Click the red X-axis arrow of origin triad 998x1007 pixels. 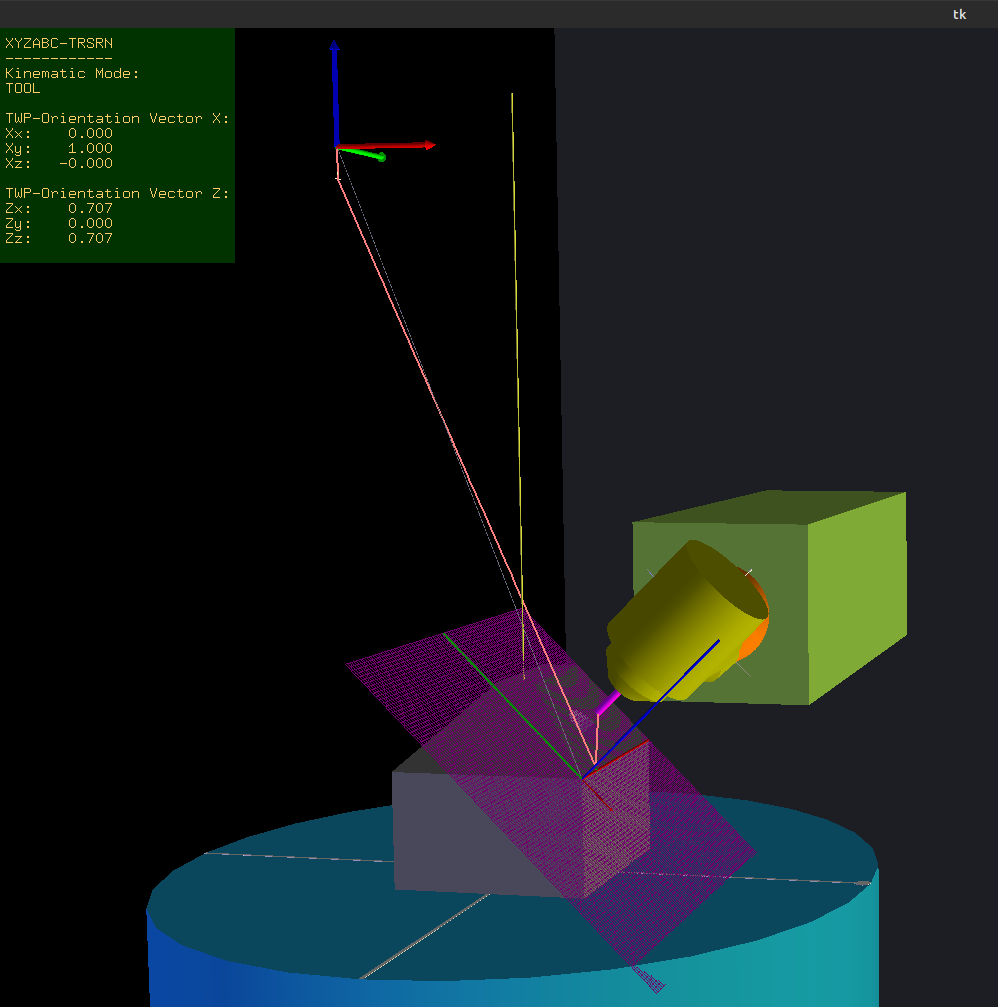click(385, 146)
